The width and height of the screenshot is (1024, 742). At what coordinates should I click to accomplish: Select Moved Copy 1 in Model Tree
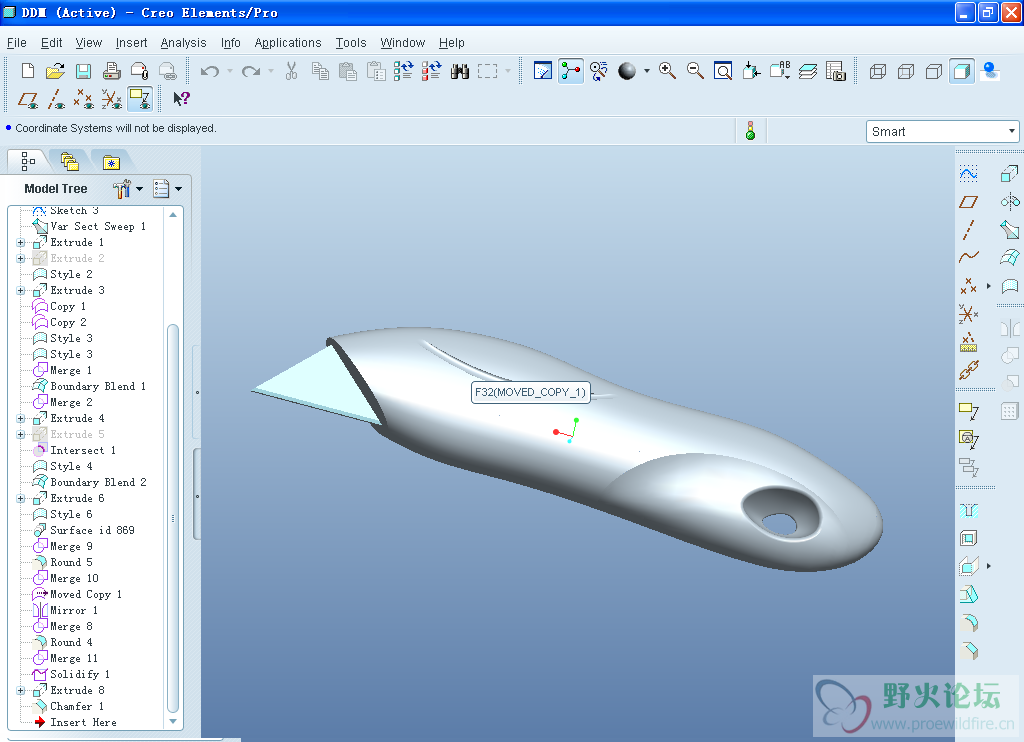tap(86, 594)
